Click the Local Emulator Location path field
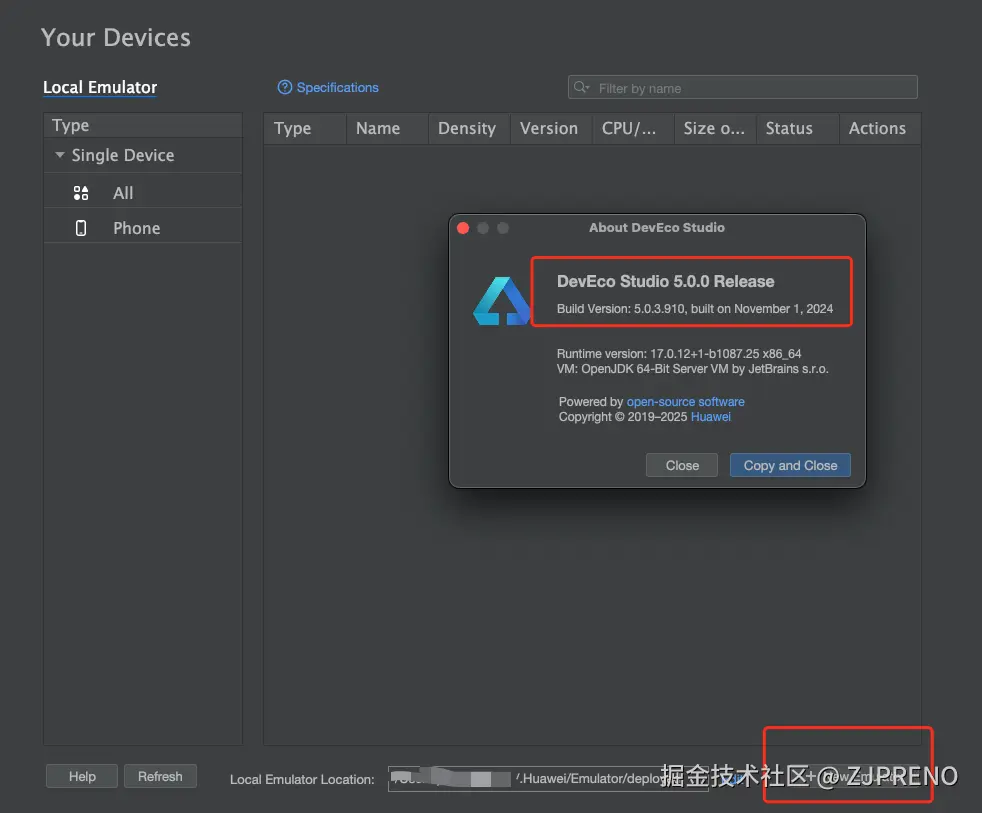Screen dimensions: 982x813 click(548, 779)
